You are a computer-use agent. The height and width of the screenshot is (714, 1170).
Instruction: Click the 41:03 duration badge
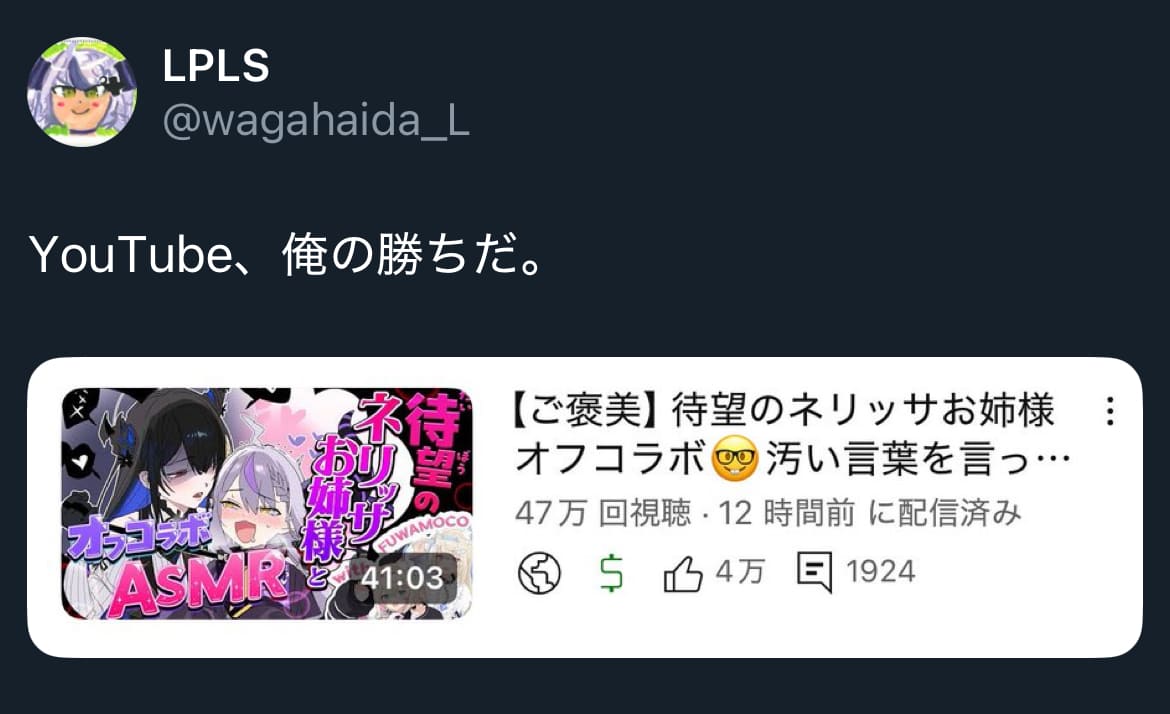coord(402,577)
